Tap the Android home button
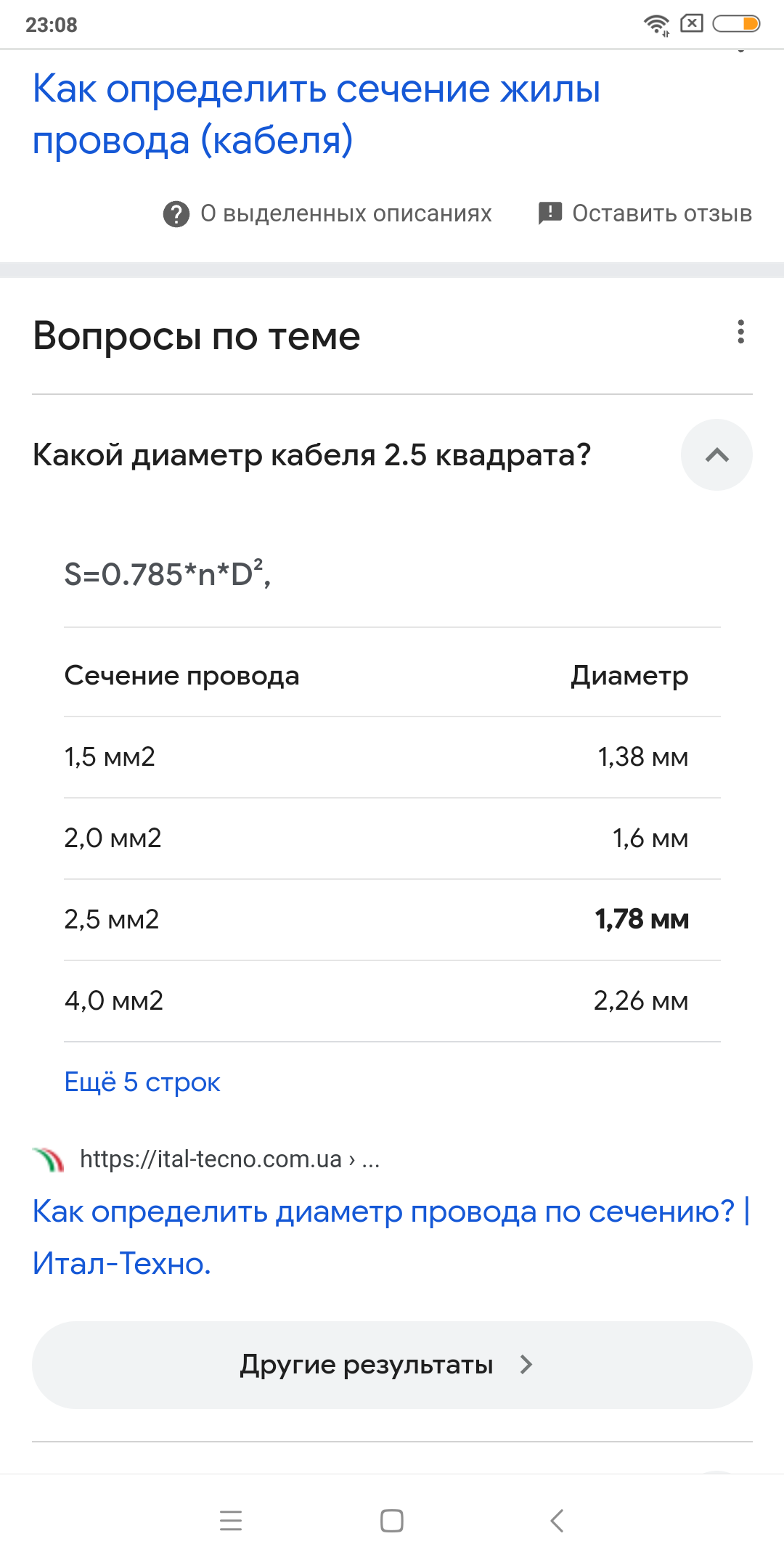 [x=392, y=1520]
